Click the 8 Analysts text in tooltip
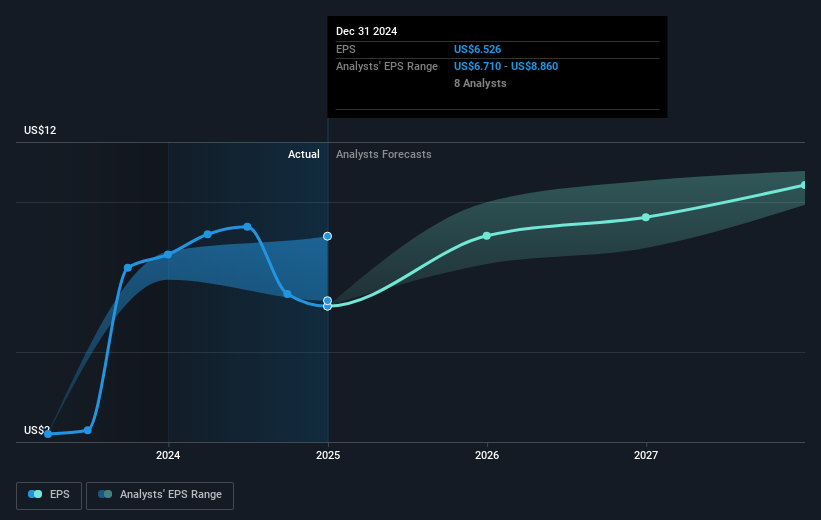 [x=480, y=83]
